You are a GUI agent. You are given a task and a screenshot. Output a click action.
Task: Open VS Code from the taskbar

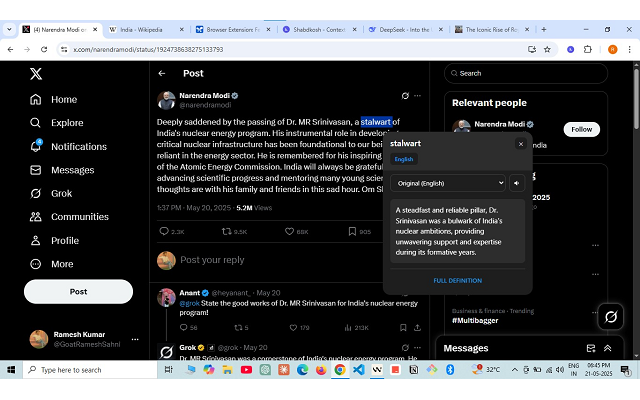pos(358,370)
